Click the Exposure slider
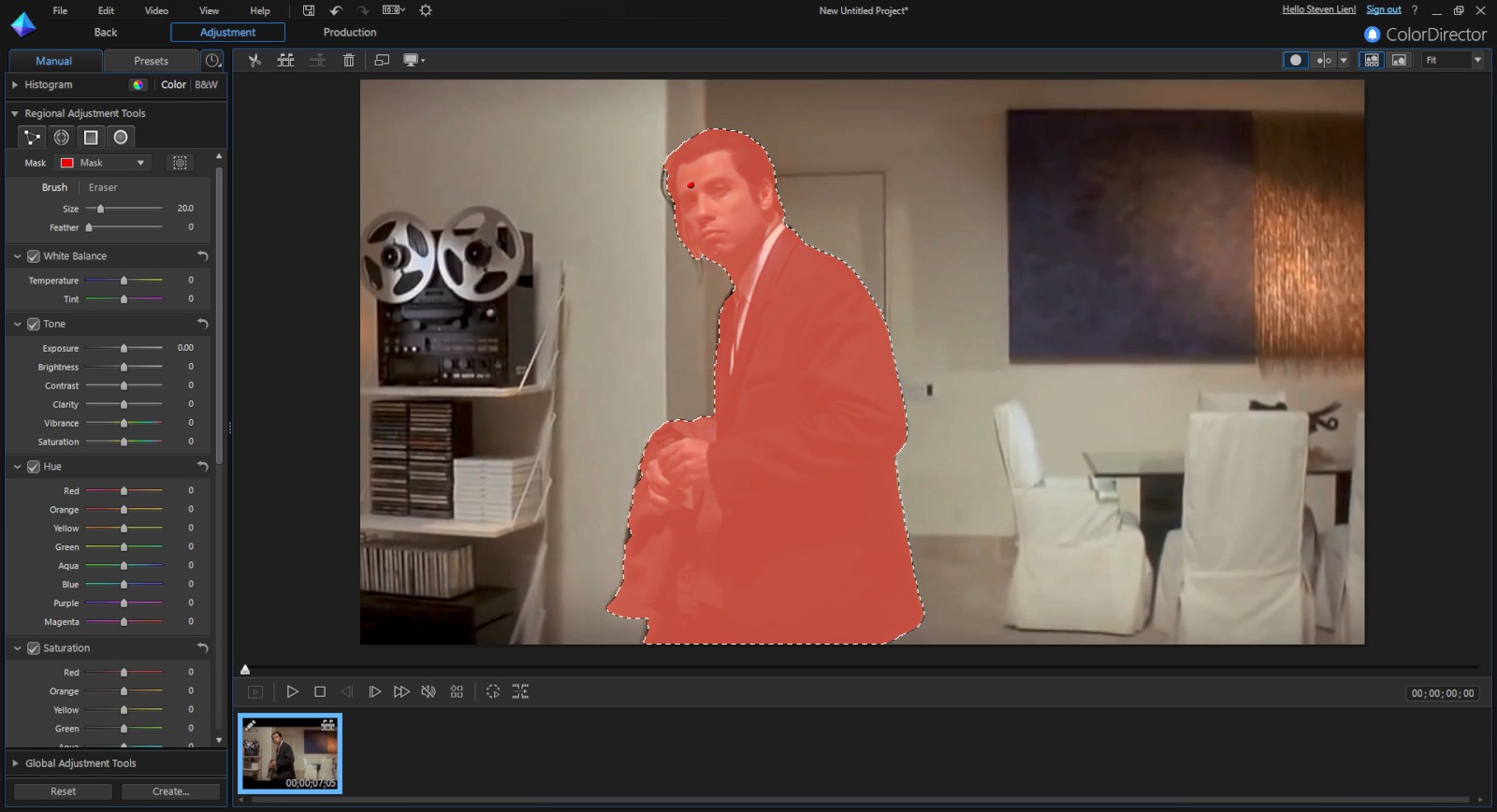 [124, 348]
